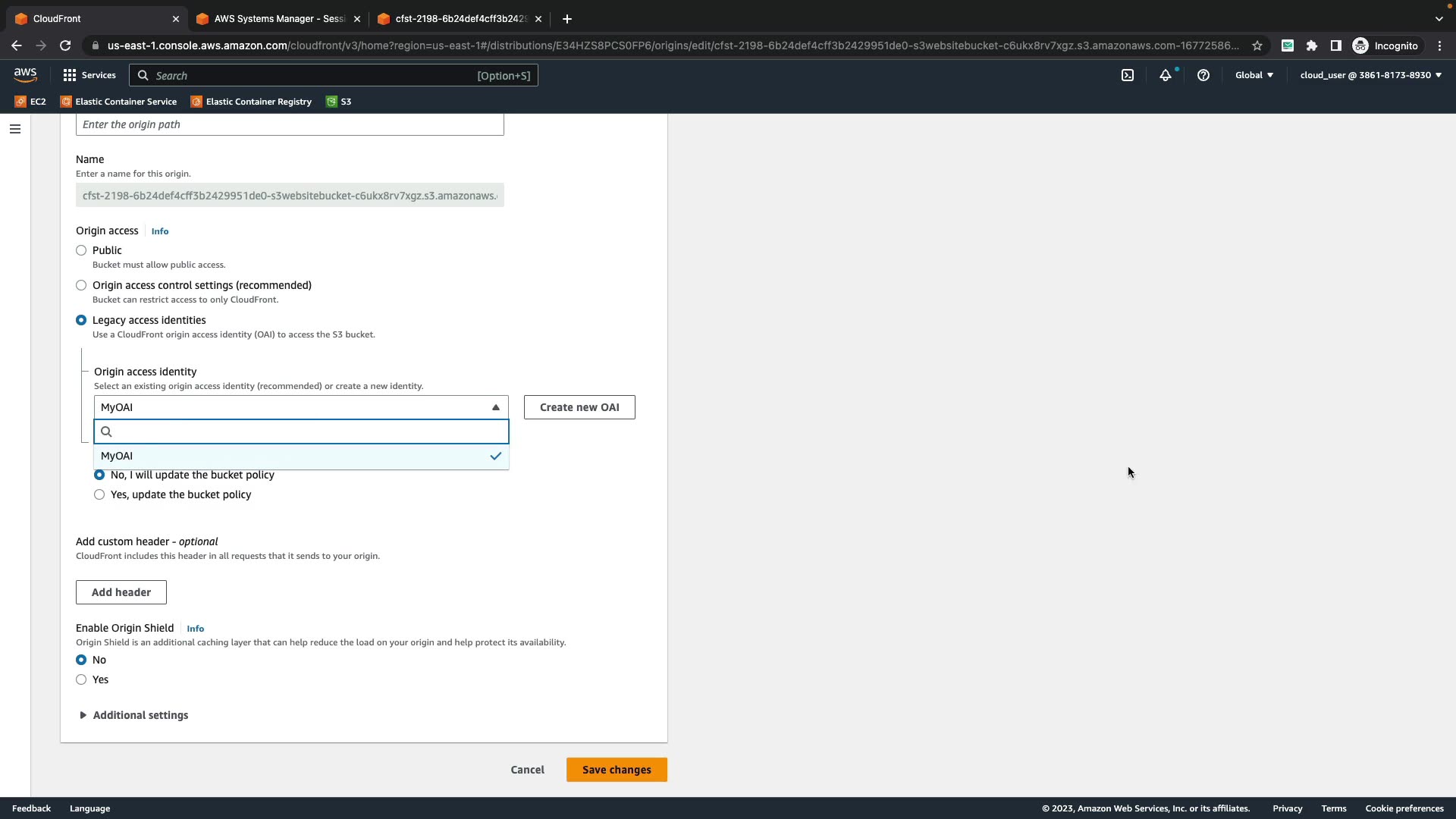Click the help question mark icon
This screenshot has width=1456, height=819.
coord(1203,75)
